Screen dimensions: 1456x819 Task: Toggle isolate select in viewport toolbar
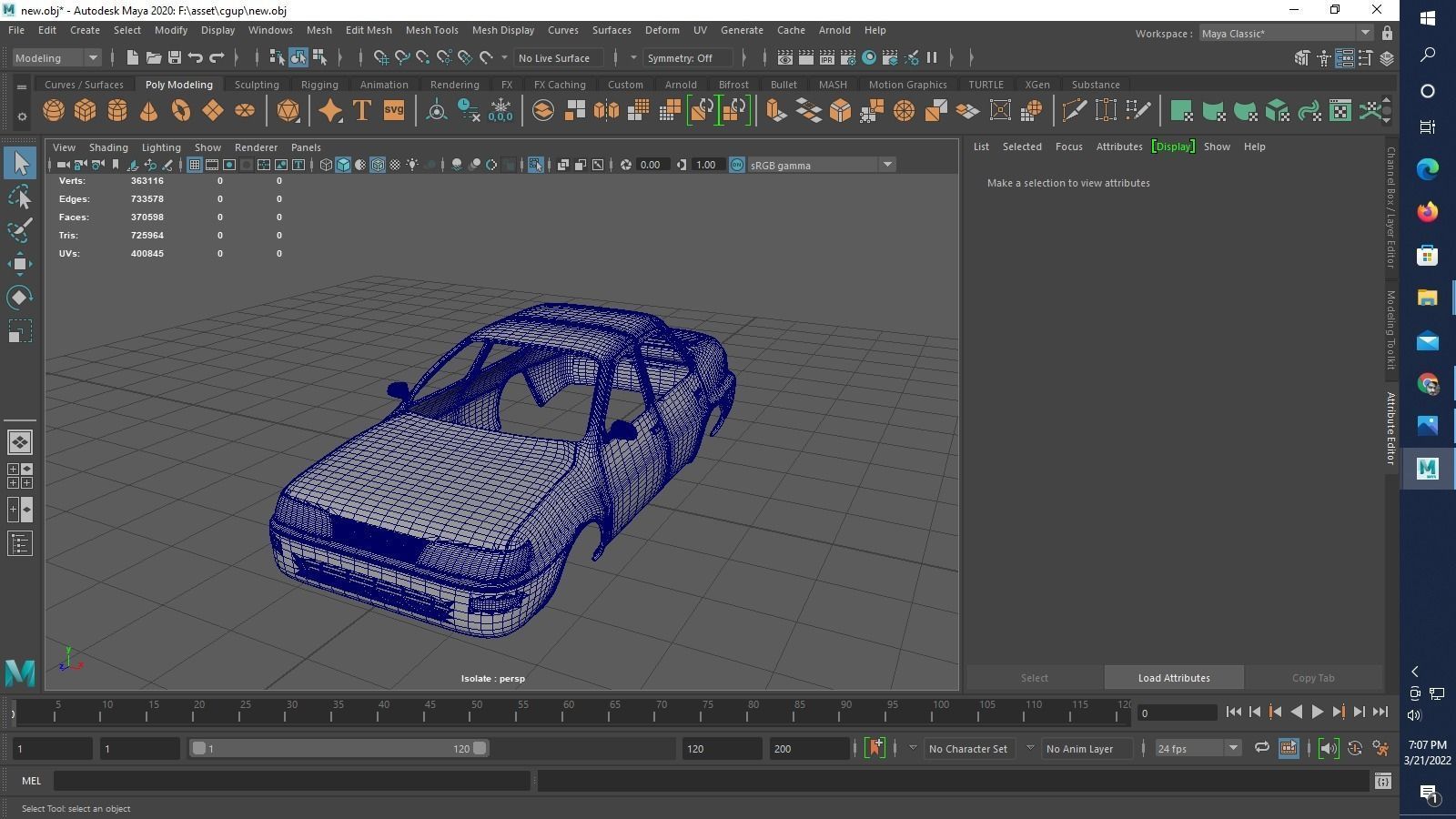[x=535, y=165]
